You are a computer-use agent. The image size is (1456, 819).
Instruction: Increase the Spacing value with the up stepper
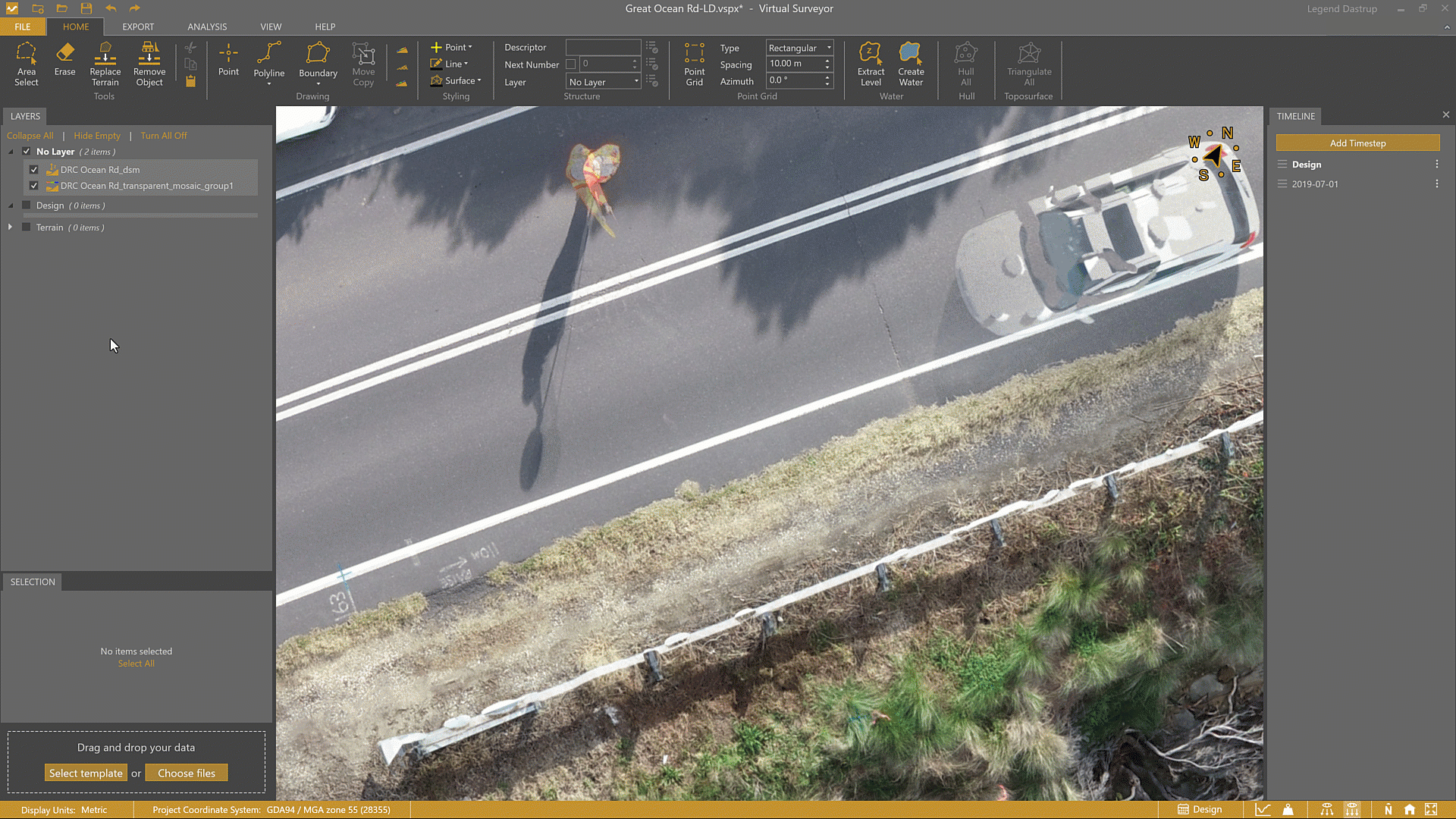coord(826,60)
